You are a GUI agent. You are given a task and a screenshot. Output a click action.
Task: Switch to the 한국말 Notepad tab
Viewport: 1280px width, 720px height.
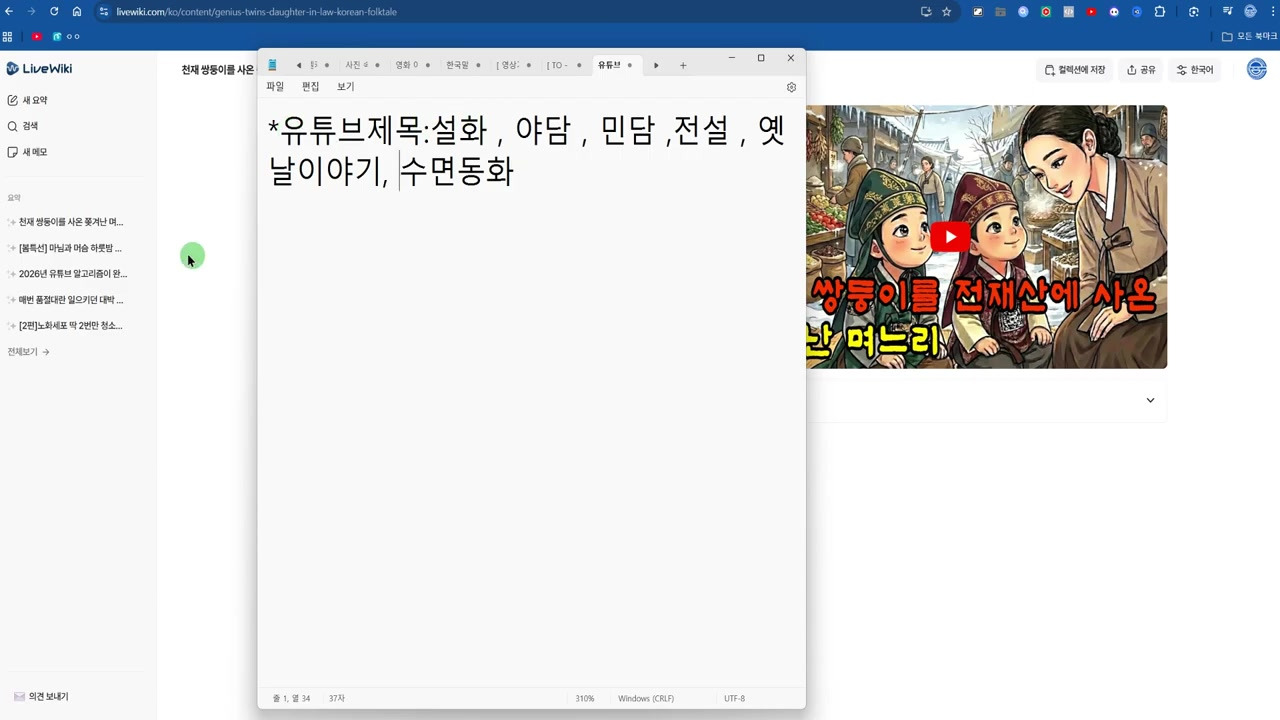pos(462,65)
